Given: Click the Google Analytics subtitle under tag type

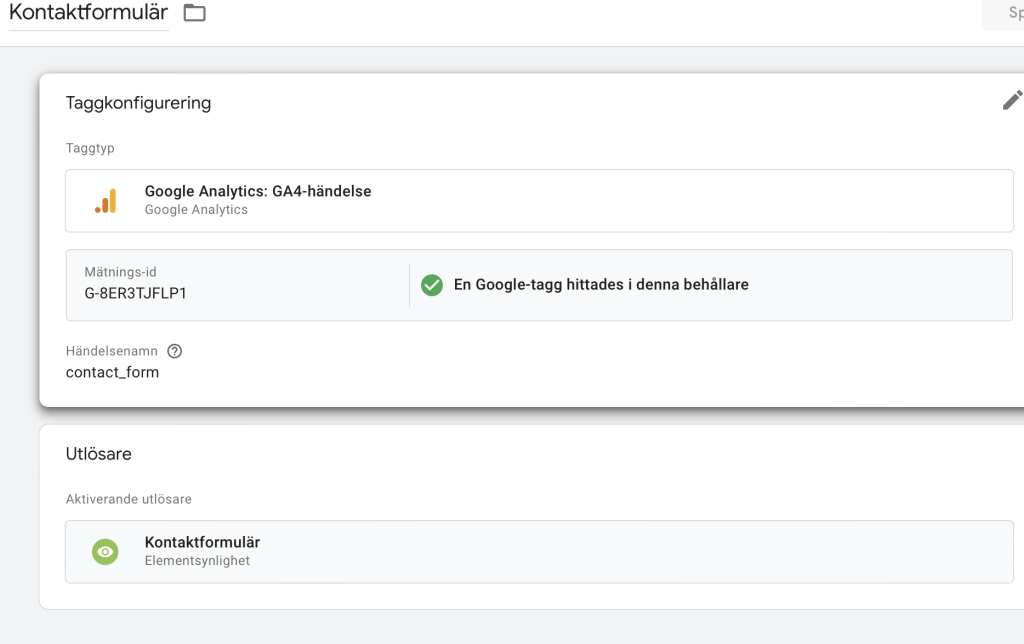Looking at the screenshot, I should point(197,210).
